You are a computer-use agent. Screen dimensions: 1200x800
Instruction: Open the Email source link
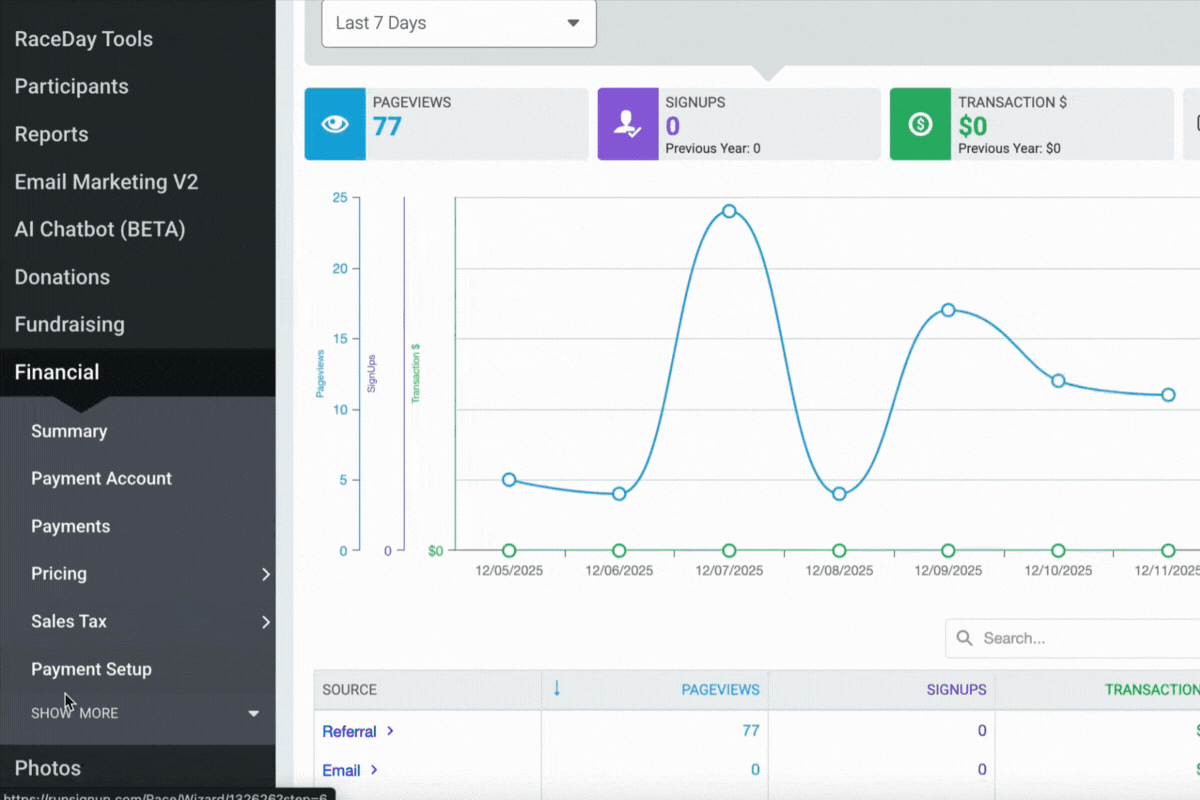(x=341, y=770)
